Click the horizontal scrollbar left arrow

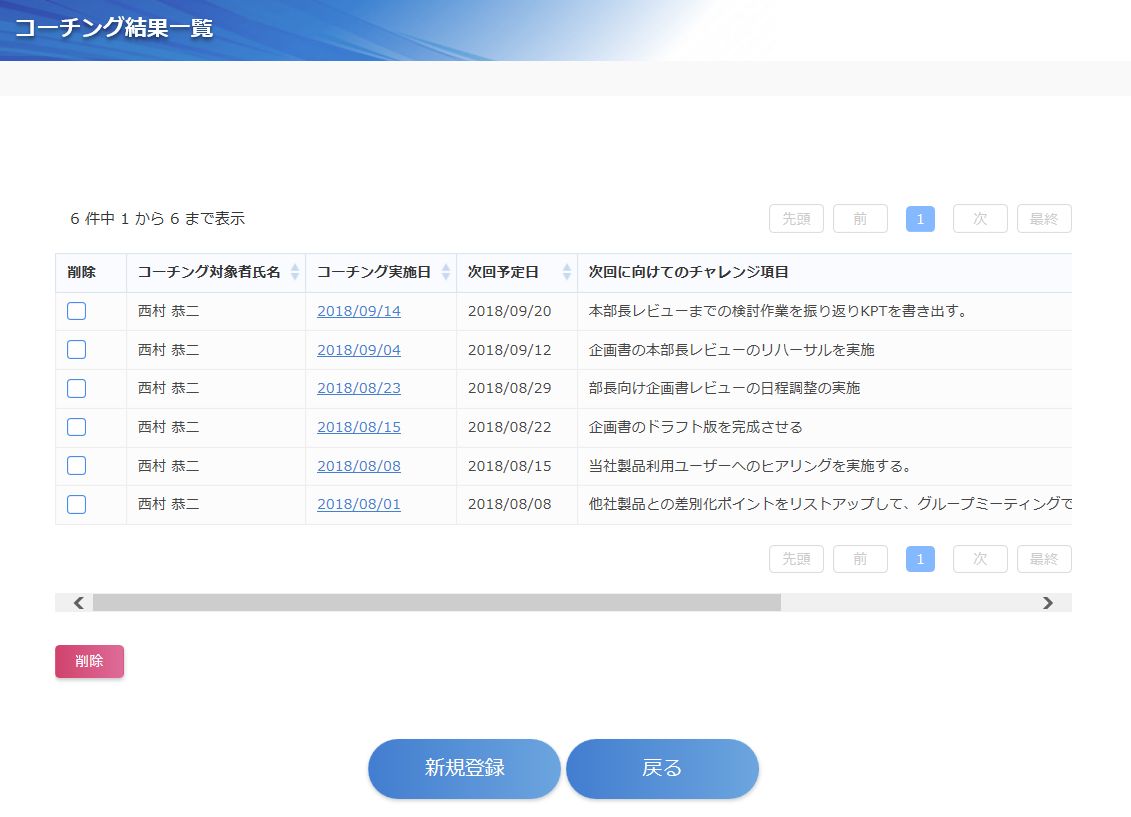78,602
